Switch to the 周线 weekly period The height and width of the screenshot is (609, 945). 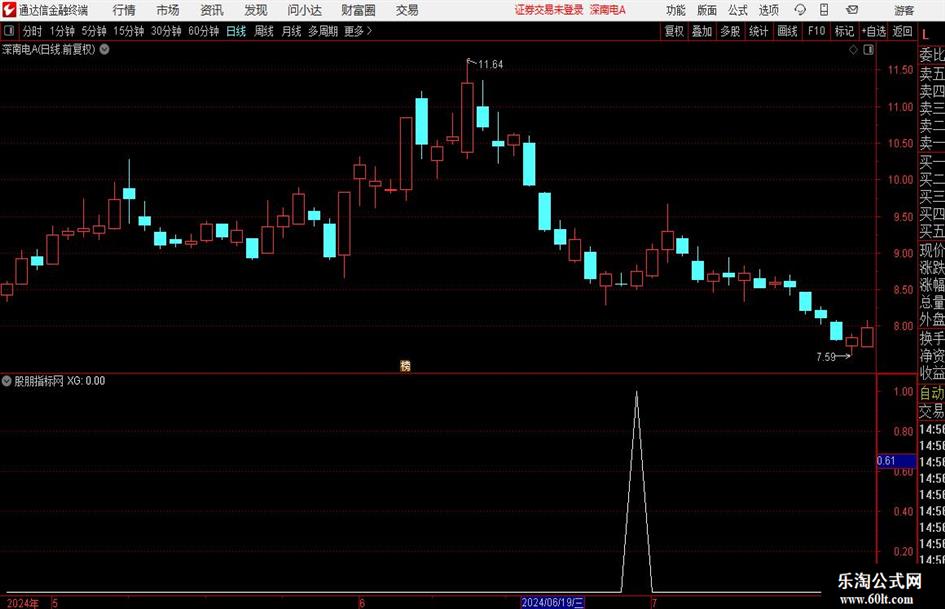point(263,31)
